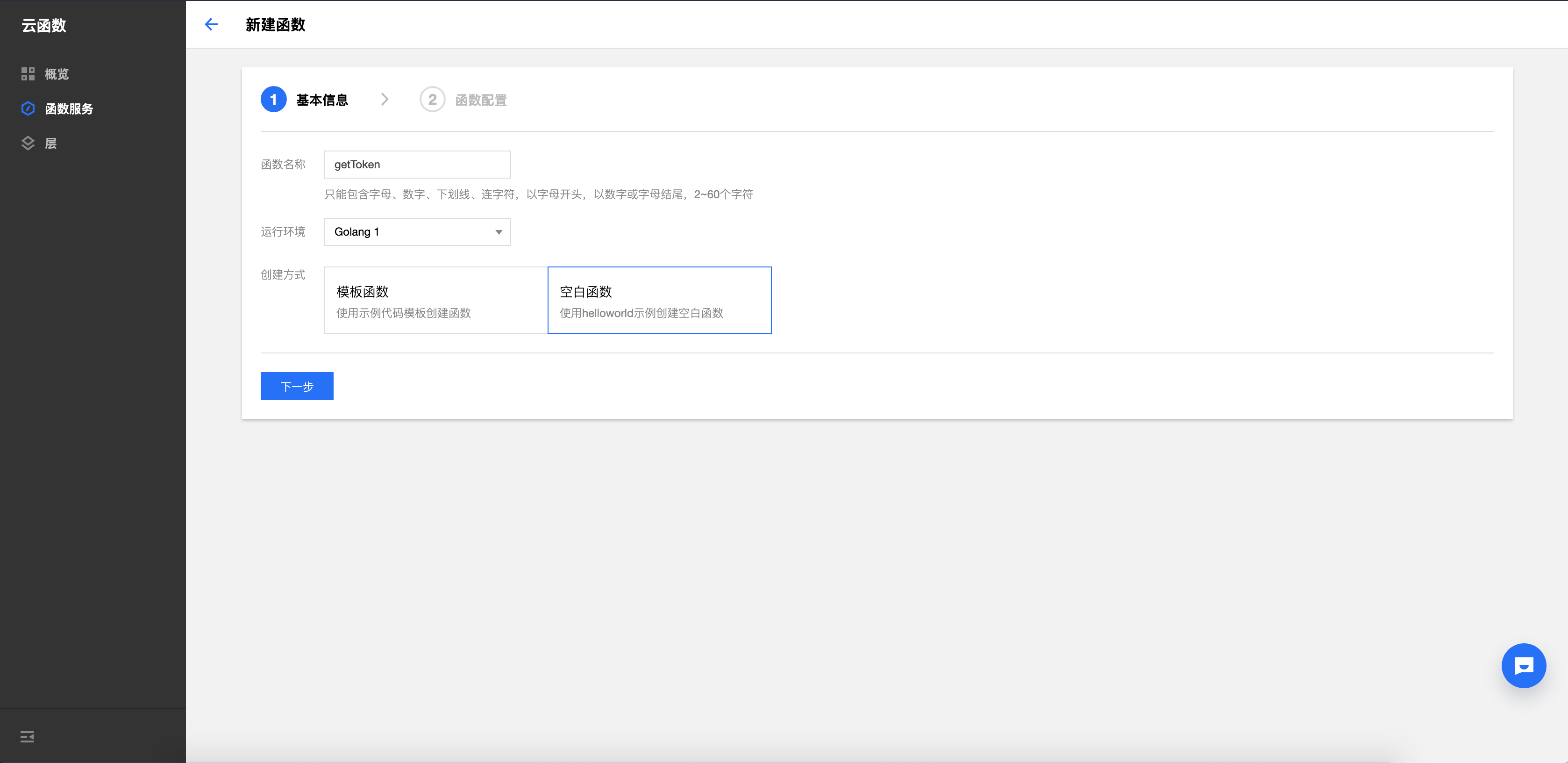Click the runtime dropdown arrow

click(498, 232)
